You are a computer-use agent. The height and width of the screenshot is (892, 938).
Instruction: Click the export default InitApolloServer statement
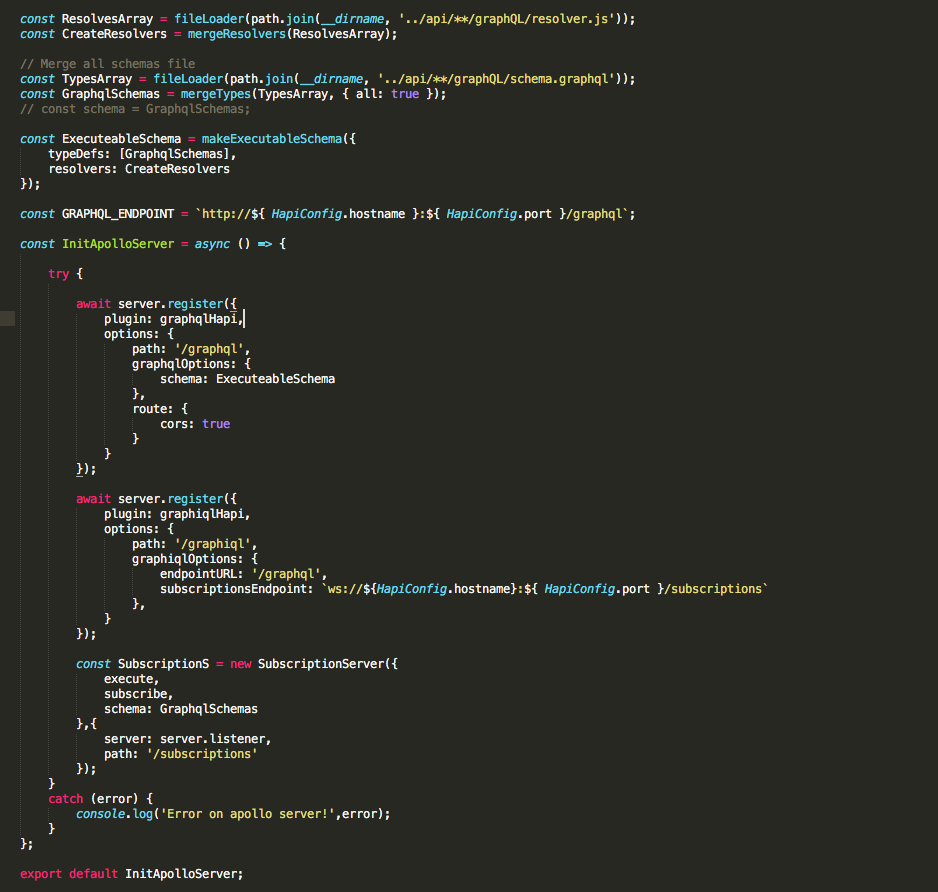pos(130,873)
